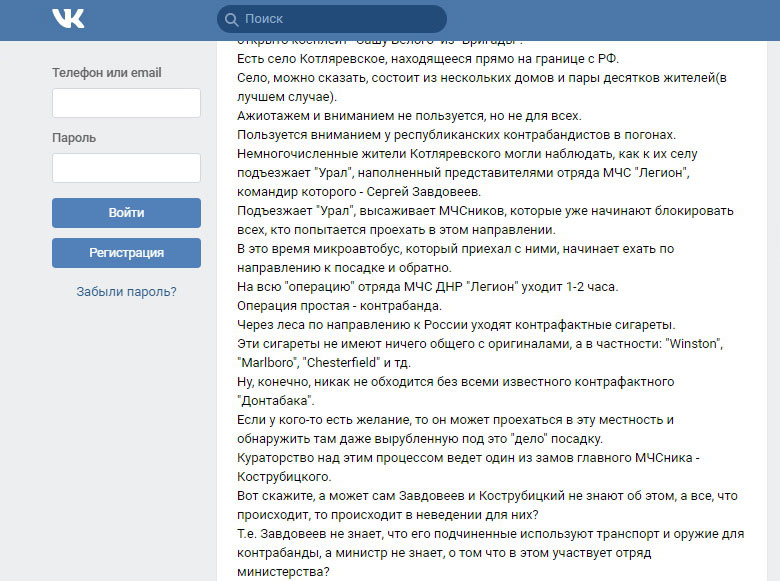Click the Пароль label above the field

point(73,138)
